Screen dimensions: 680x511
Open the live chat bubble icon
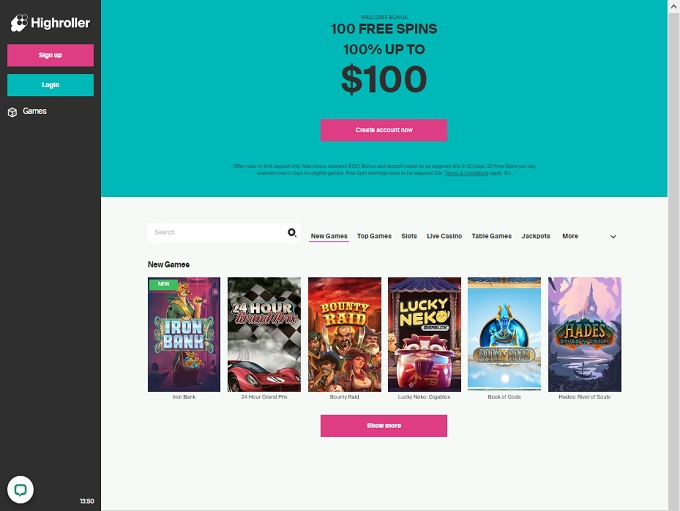click(20, 490)
